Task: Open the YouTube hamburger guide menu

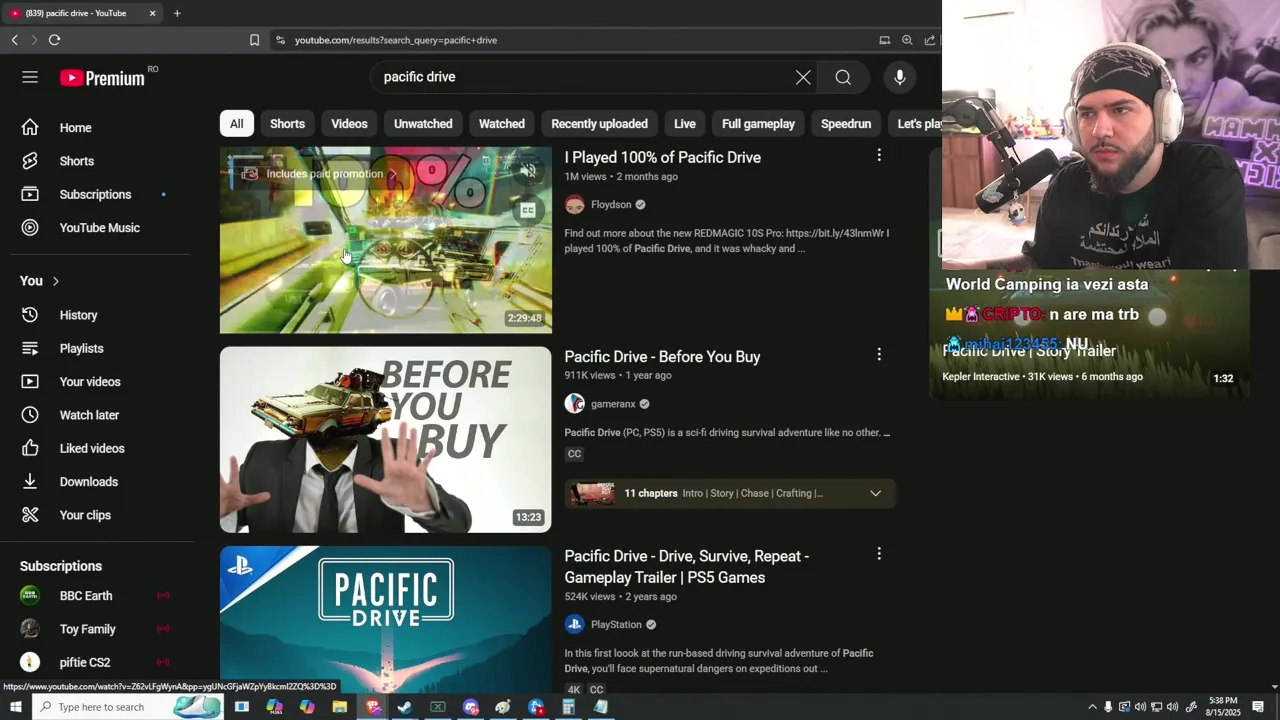Action: 30,77
